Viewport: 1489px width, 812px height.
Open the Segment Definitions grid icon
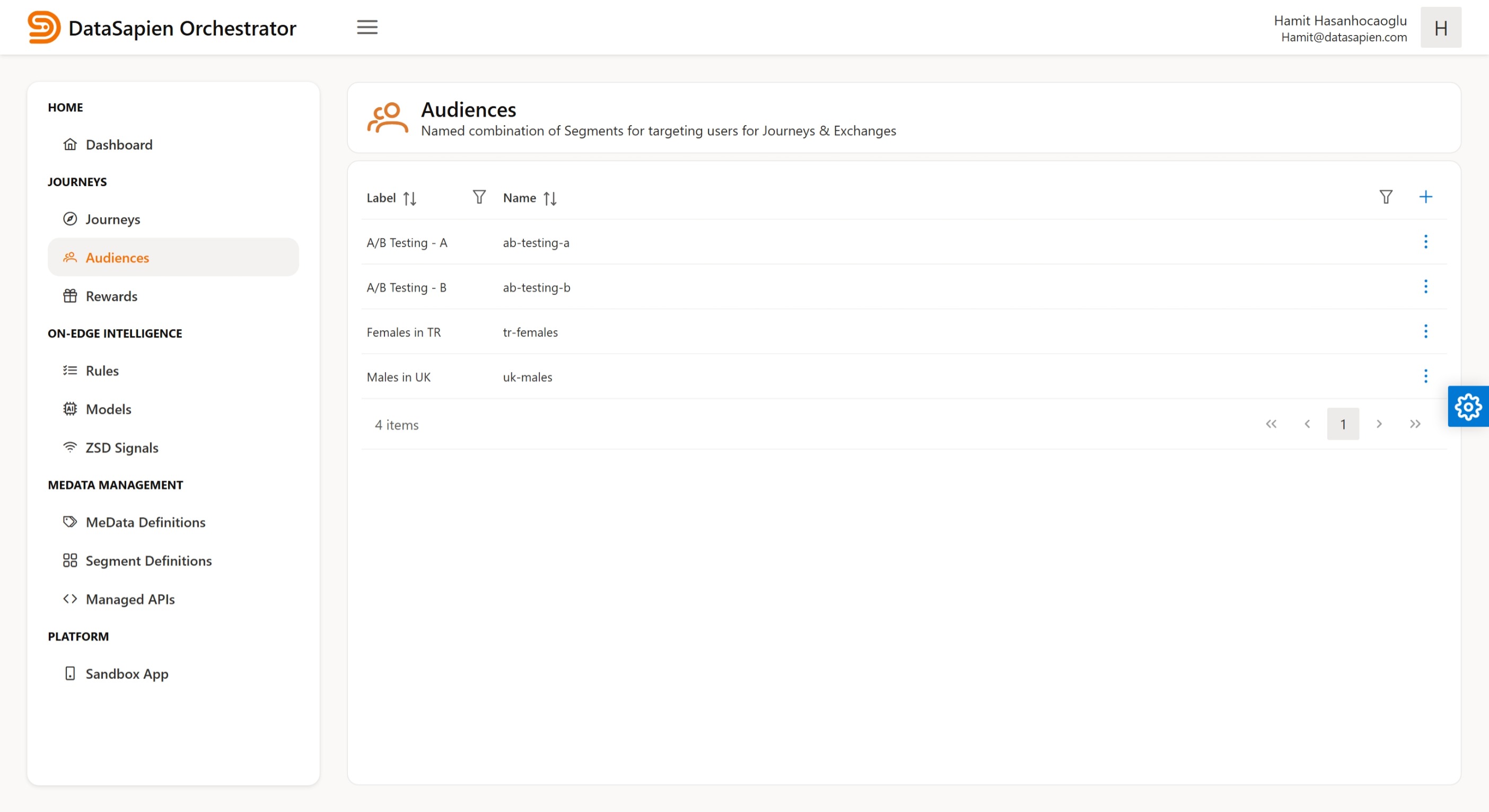point(70,559)
